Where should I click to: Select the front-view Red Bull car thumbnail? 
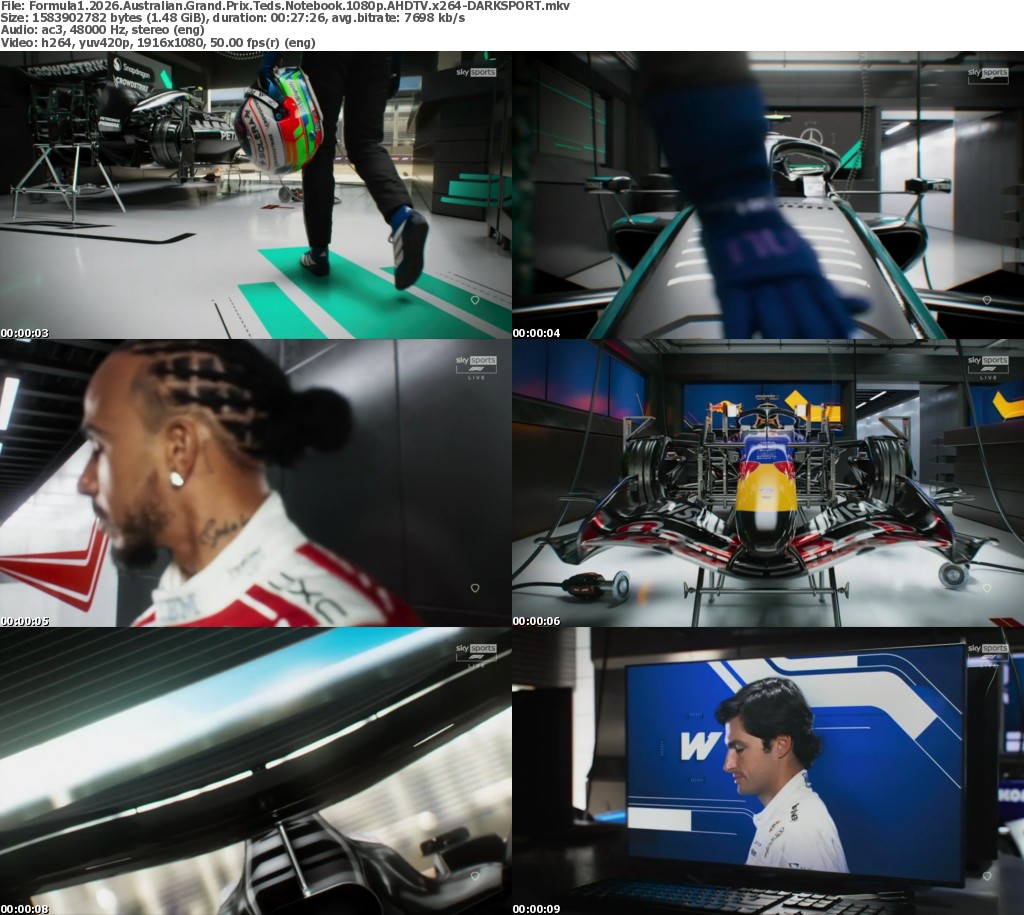pyautogui.click(x=768, y=483)
